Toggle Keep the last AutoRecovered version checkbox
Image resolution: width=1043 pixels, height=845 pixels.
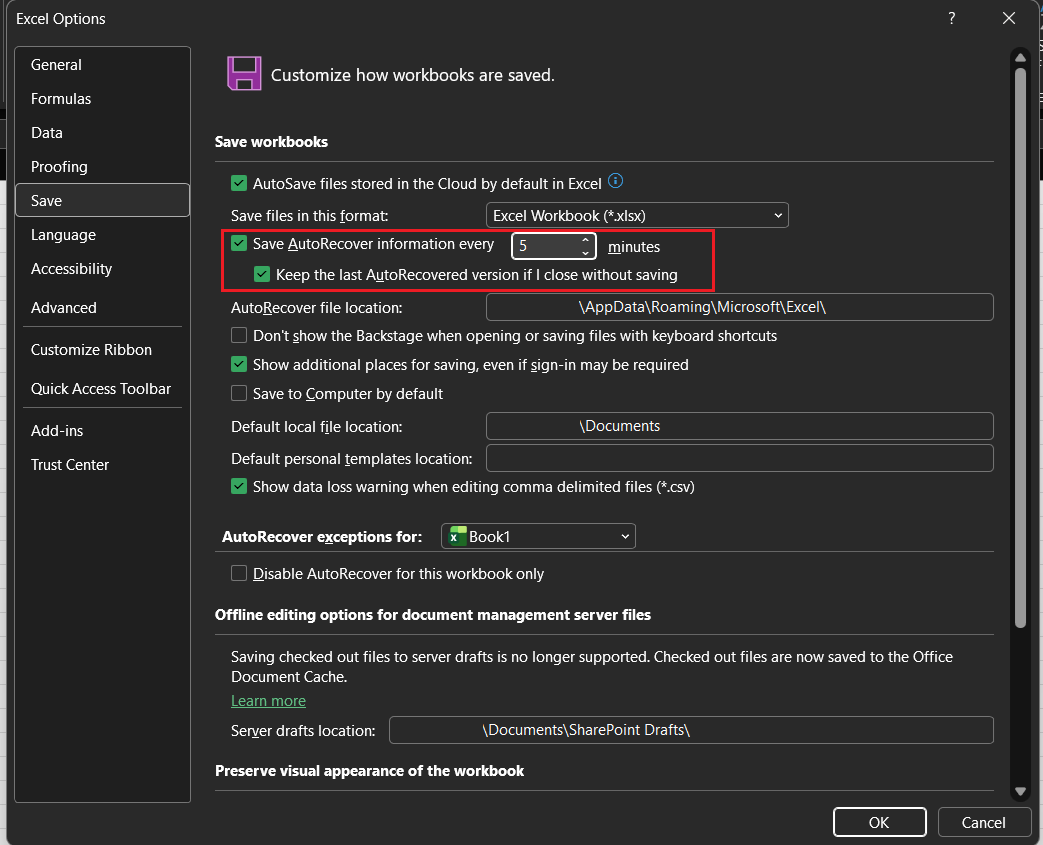(x=262, y=274)
